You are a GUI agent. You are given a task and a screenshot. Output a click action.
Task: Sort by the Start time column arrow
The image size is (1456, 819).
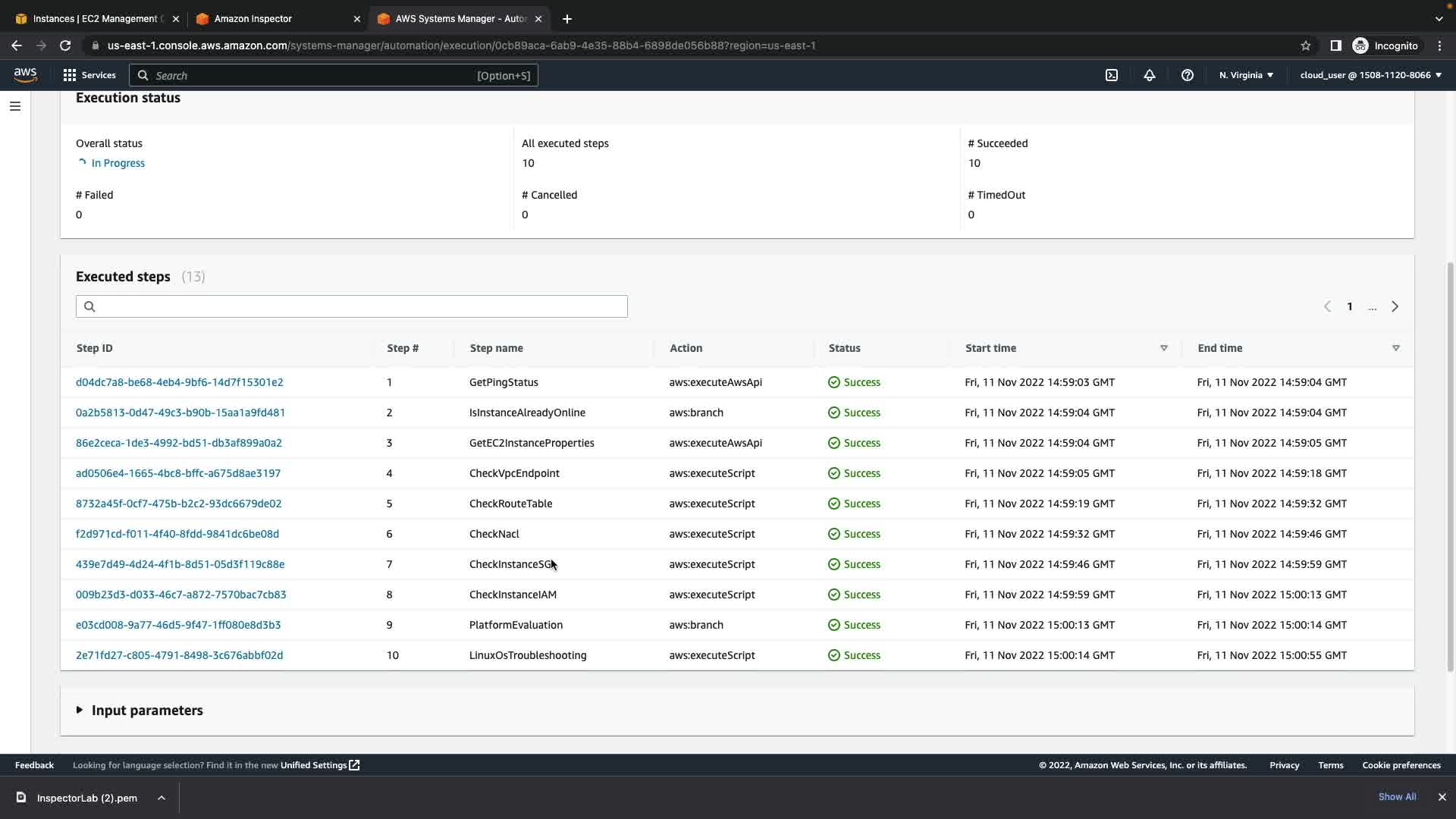tap(1163, 348)
